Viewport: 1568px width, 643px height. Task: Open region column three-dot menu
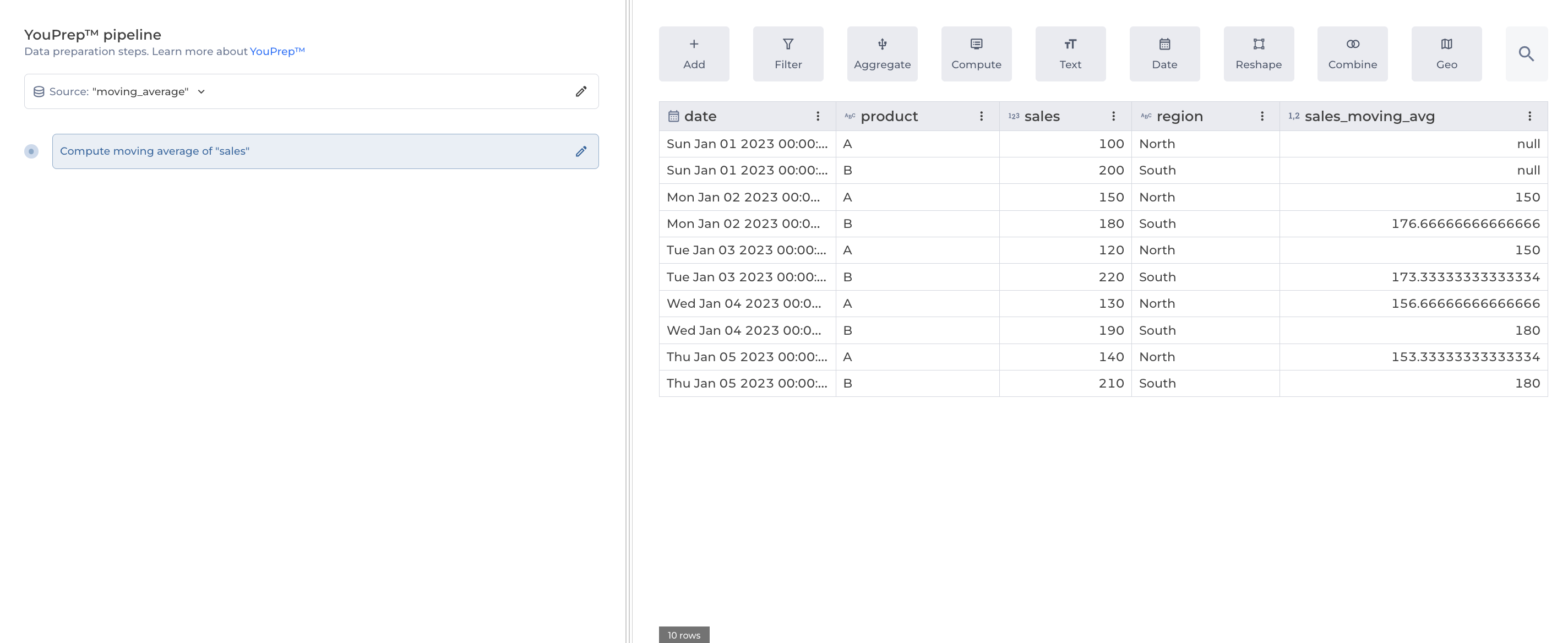1262,116
